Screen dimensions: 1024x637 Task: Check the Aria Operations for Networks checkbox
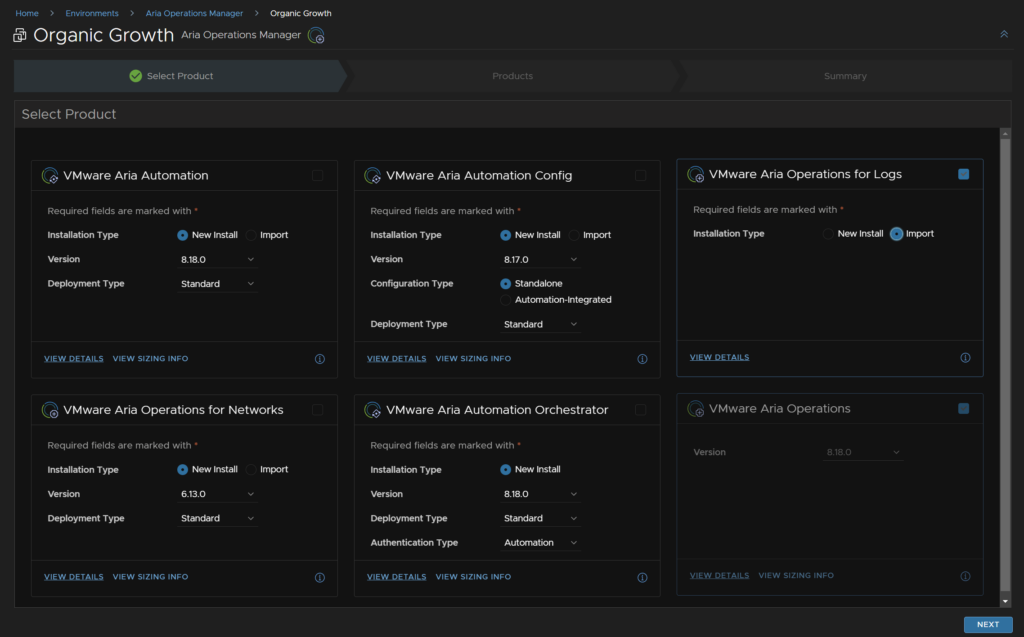click(317, 410)
